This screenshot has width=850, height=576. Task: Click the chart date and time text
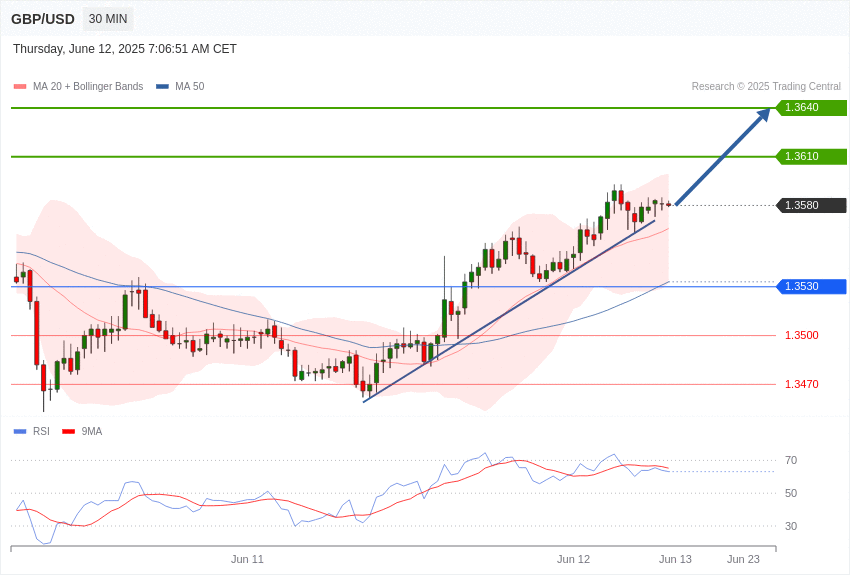click(125, 49)
